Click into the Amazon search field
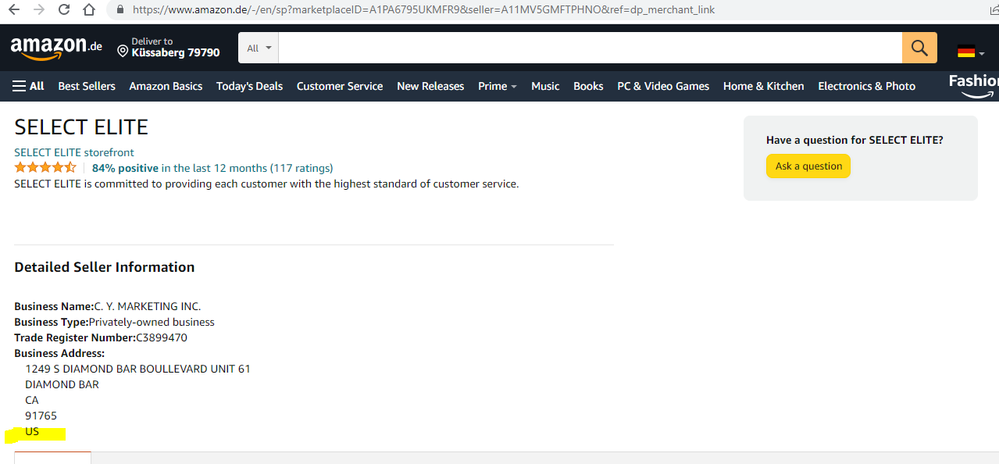Image resolution: width=999 pixels, height=464 pixels. 590,48
